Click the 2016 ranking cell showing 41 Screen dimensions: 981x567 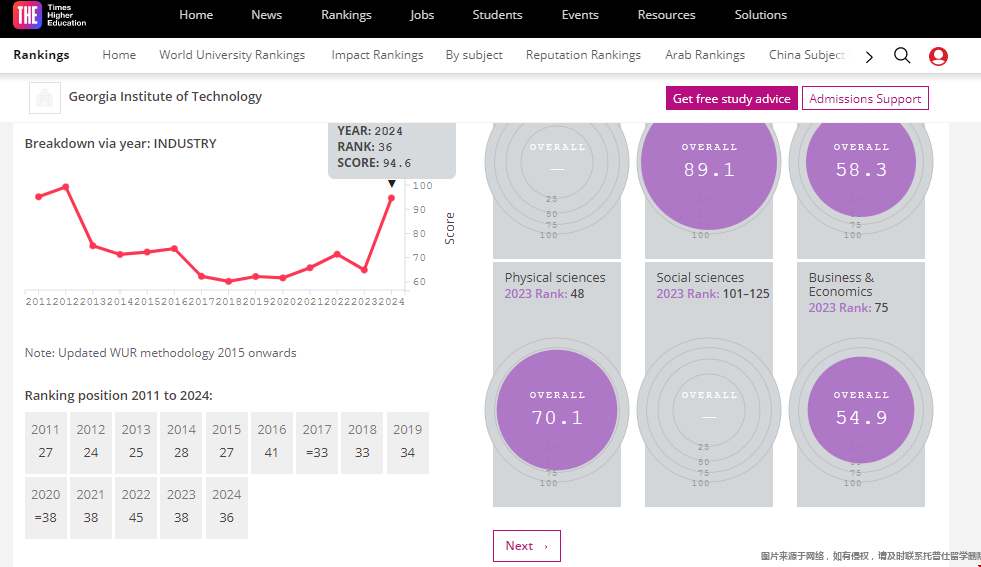[x=272, y=442]
